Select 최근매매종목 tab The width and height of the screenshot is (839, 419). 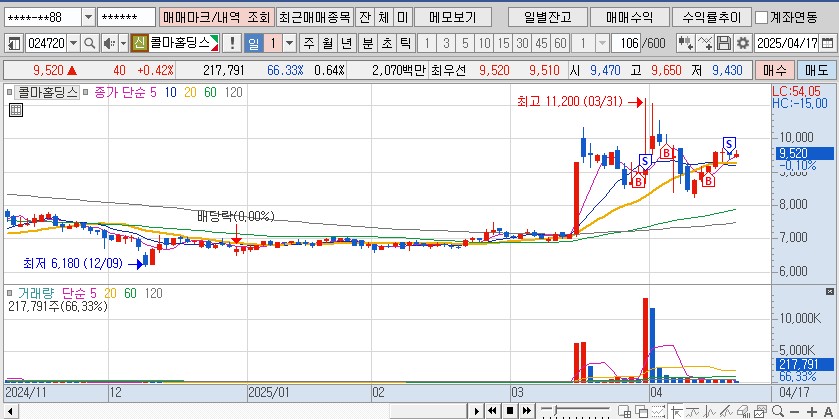(x=315, y=18)
